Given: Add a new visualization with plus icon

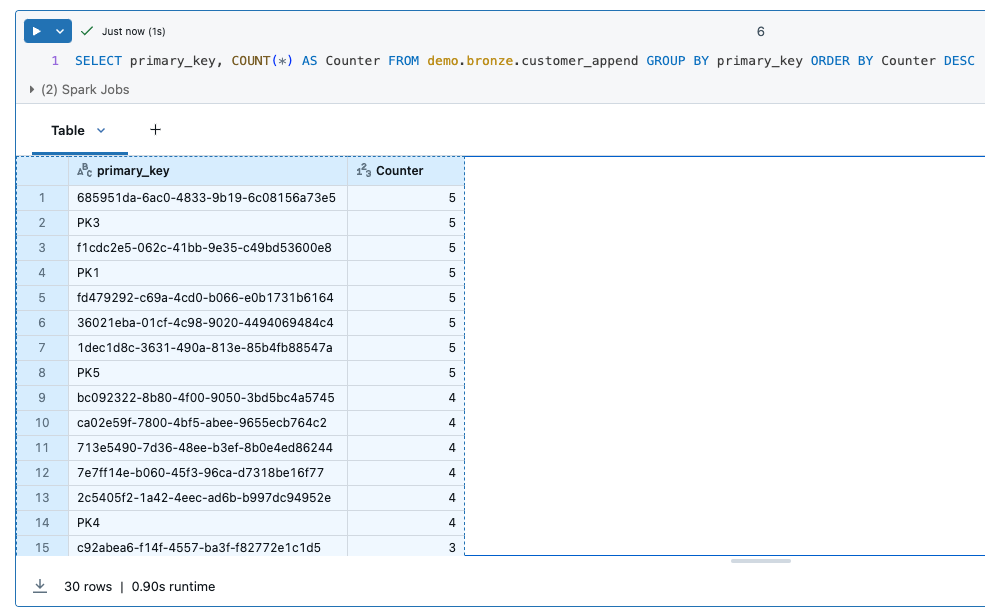Looking at the screenshot, I should coord(155,130).
